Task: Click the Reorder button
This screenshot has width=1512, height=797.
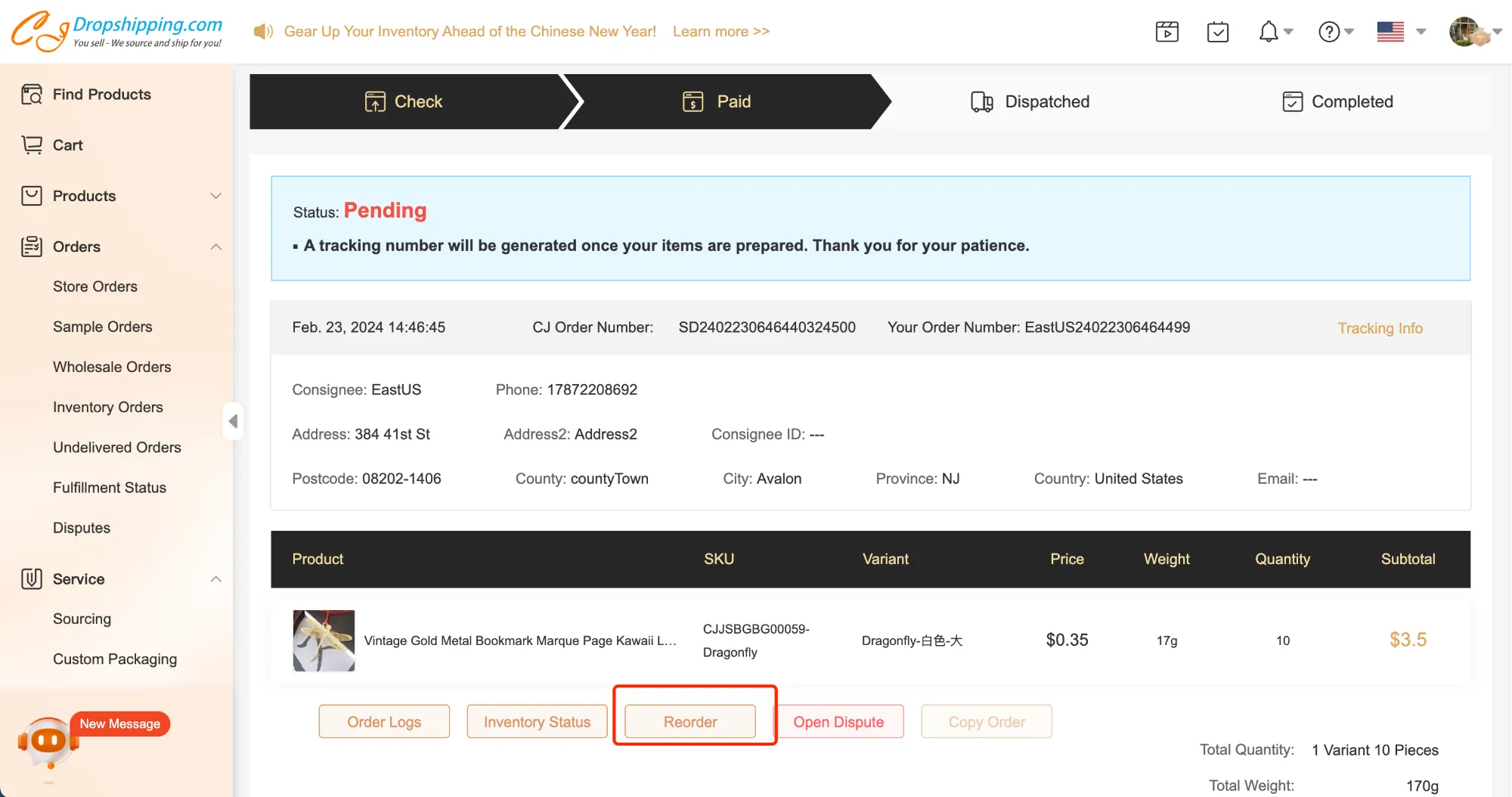Action: point(690,722)
